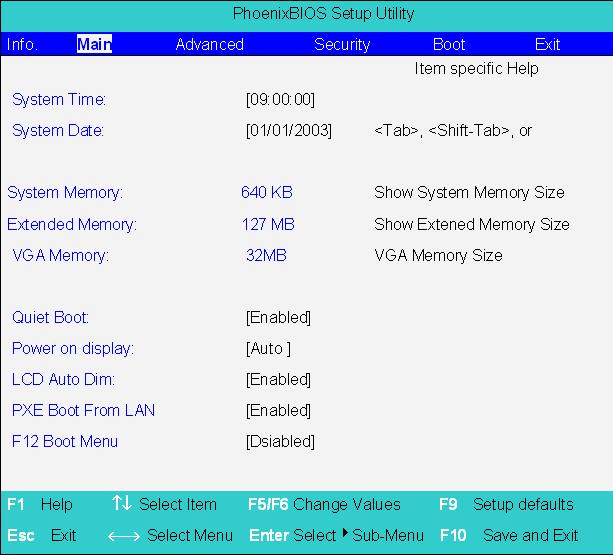Click the VGA Memory label
The height and width of the screenshot is (555, 613).
click(61, 256)
